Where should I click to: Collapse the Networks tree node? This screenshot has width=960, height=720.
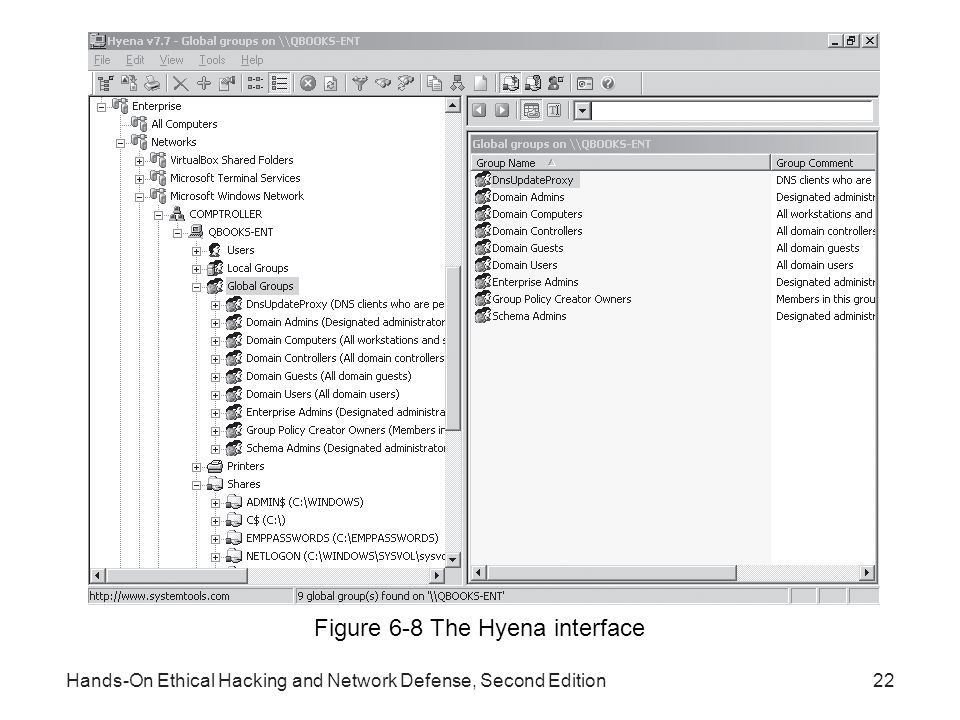pyautogui.click(x=121, y=143)
